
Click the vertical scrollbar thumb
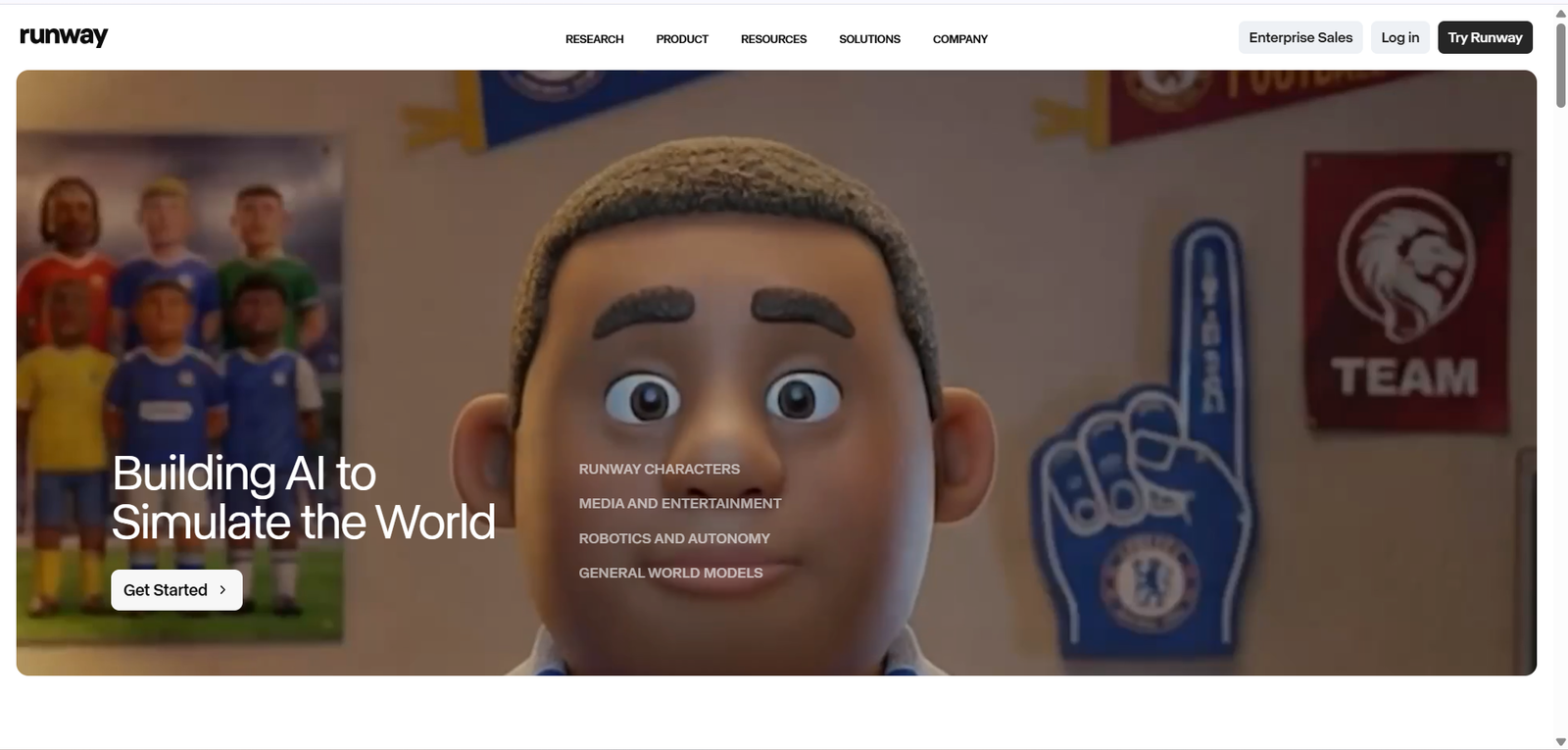[1560, 65]
